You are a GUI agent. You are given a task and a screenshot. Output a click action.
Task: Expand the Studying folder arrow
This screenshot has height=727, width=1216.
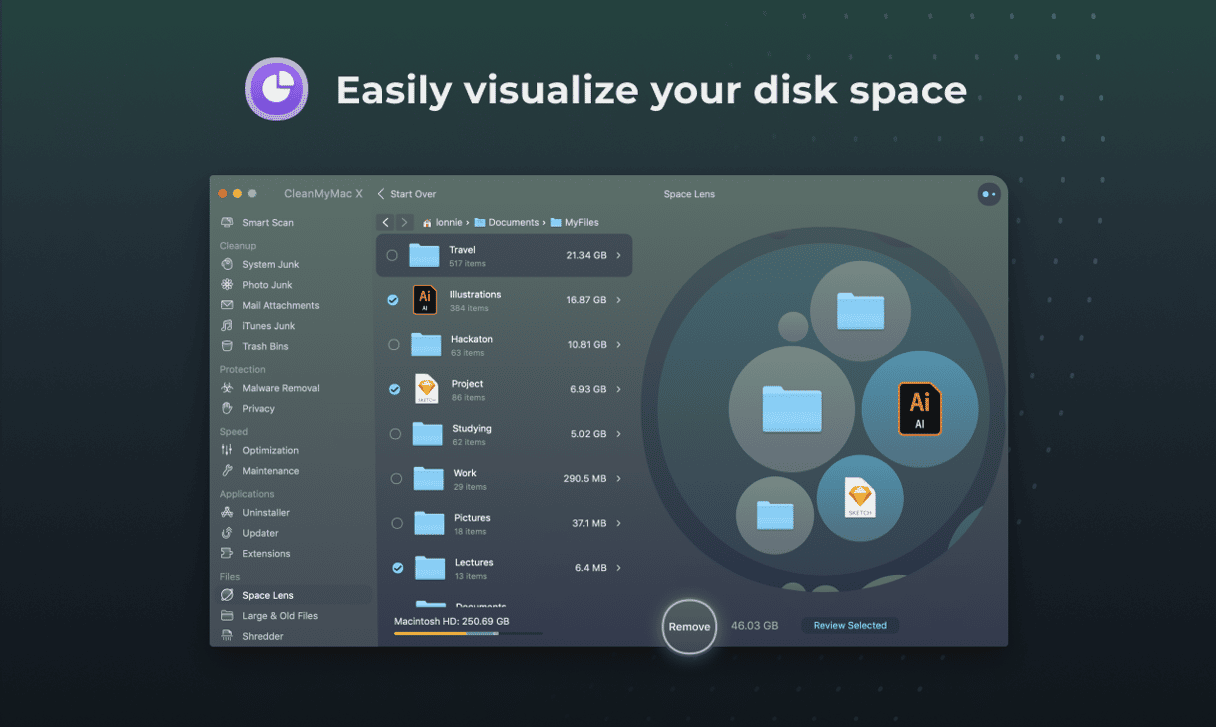click(x=619, y=434)
